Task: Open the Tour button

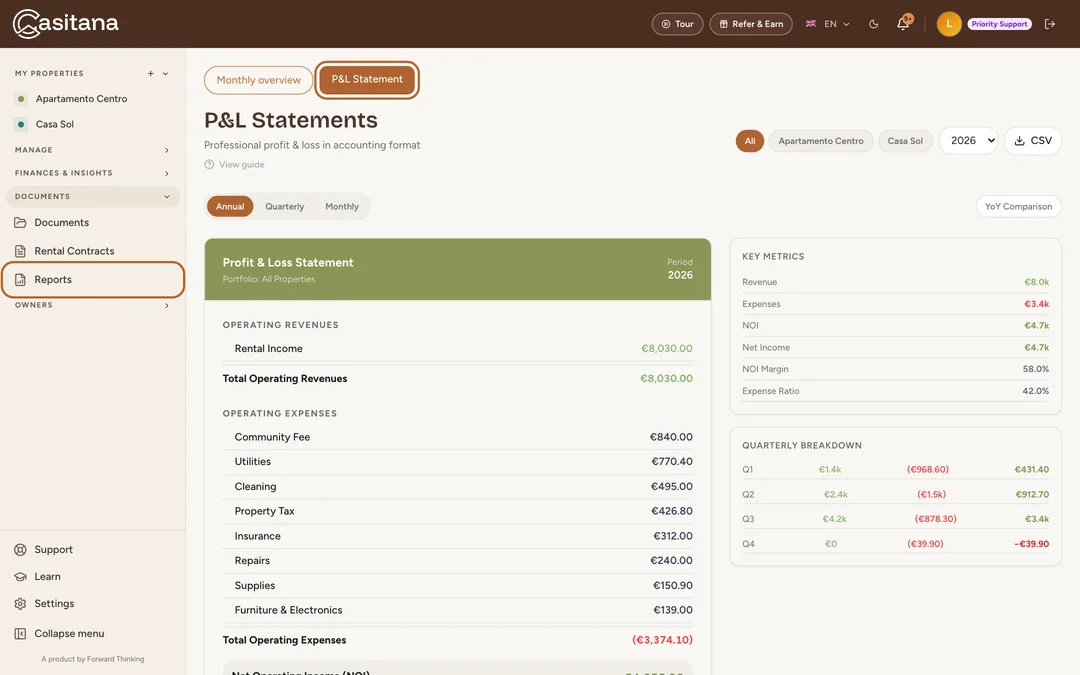Action: pos(677,24)
